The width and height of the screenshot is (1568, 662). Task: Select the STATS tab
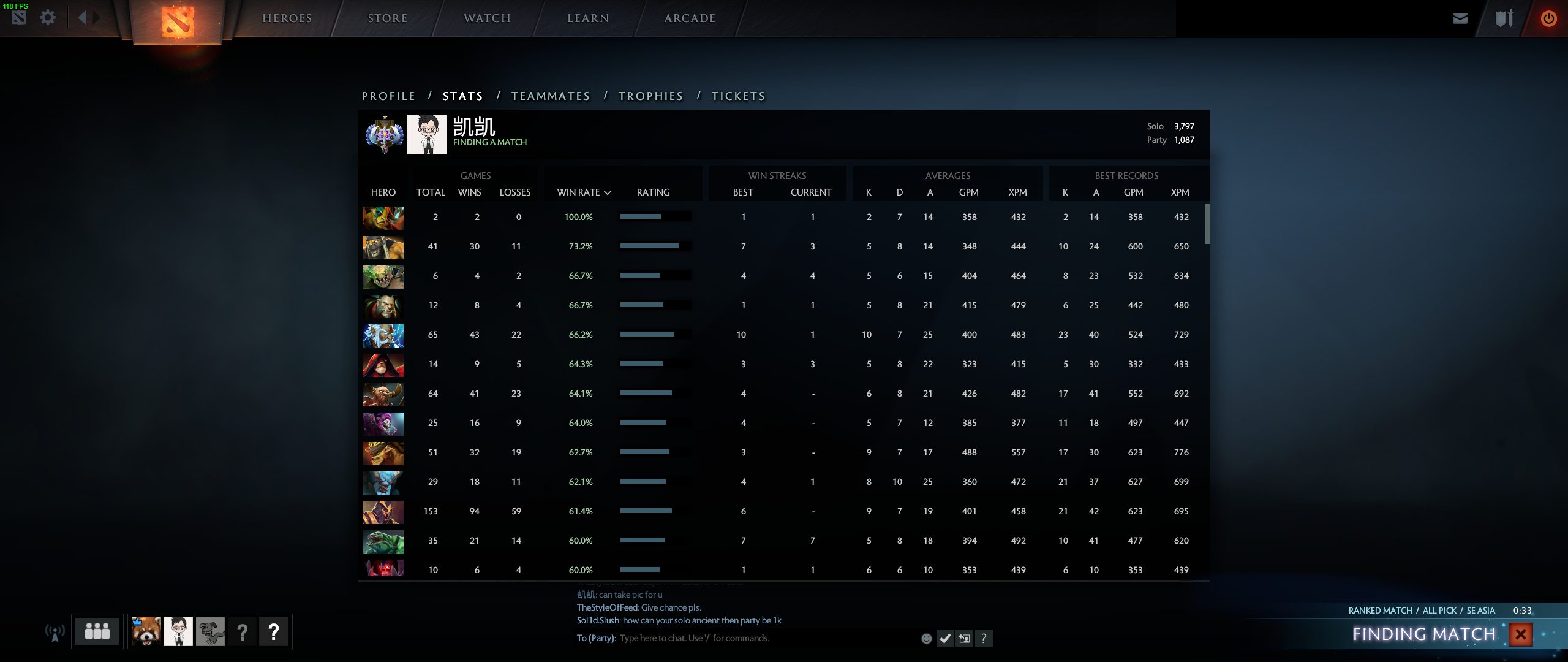click(463, 96)
